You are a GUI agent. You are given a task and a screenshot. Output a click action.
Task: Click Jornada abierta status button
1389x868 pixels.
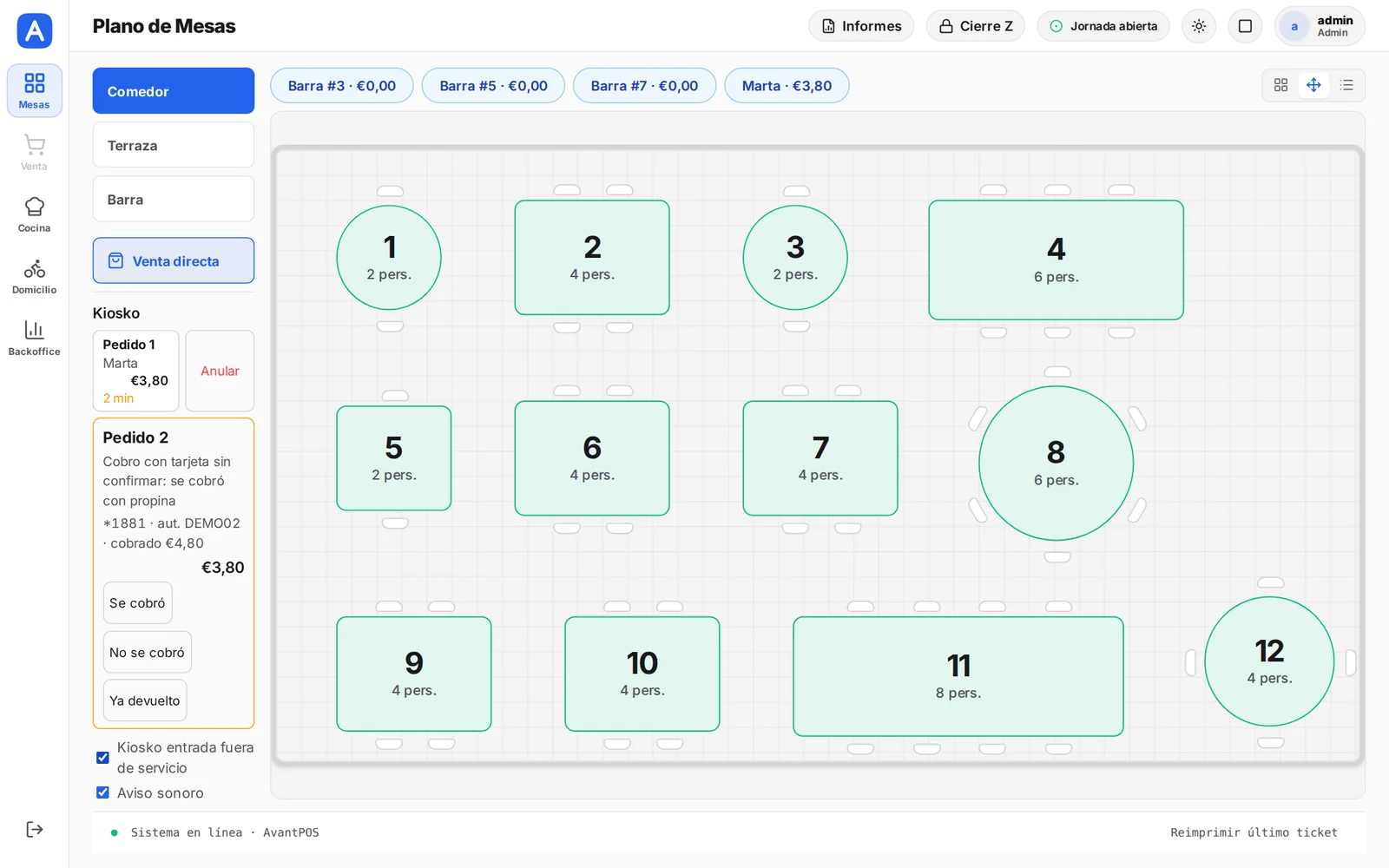[x=1103, y=26]
